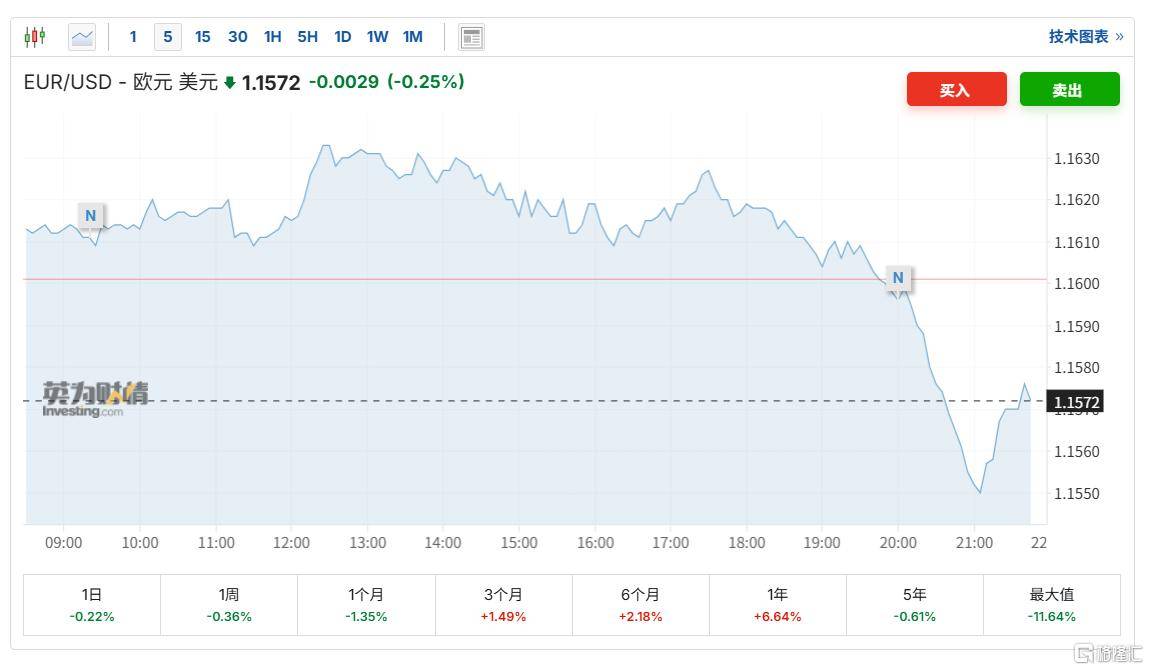The height and width of the screenshot is (670, 1149).
Task: Select the 1D interval
Action: tap(342, 37)
